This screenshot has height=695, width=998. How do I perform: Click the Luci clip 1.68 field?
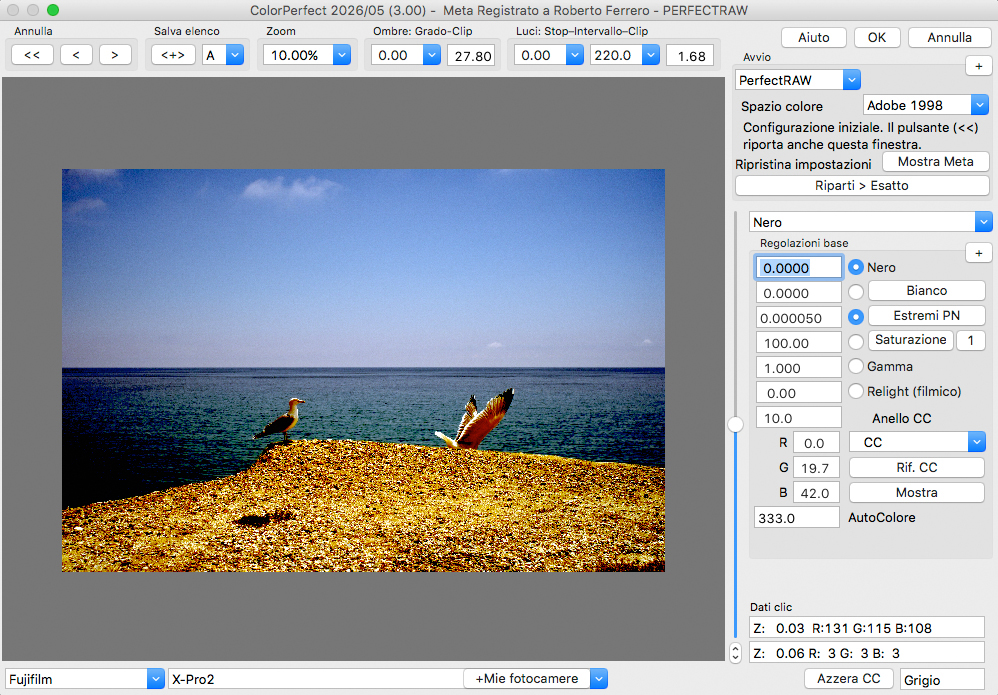pos(691,56)
